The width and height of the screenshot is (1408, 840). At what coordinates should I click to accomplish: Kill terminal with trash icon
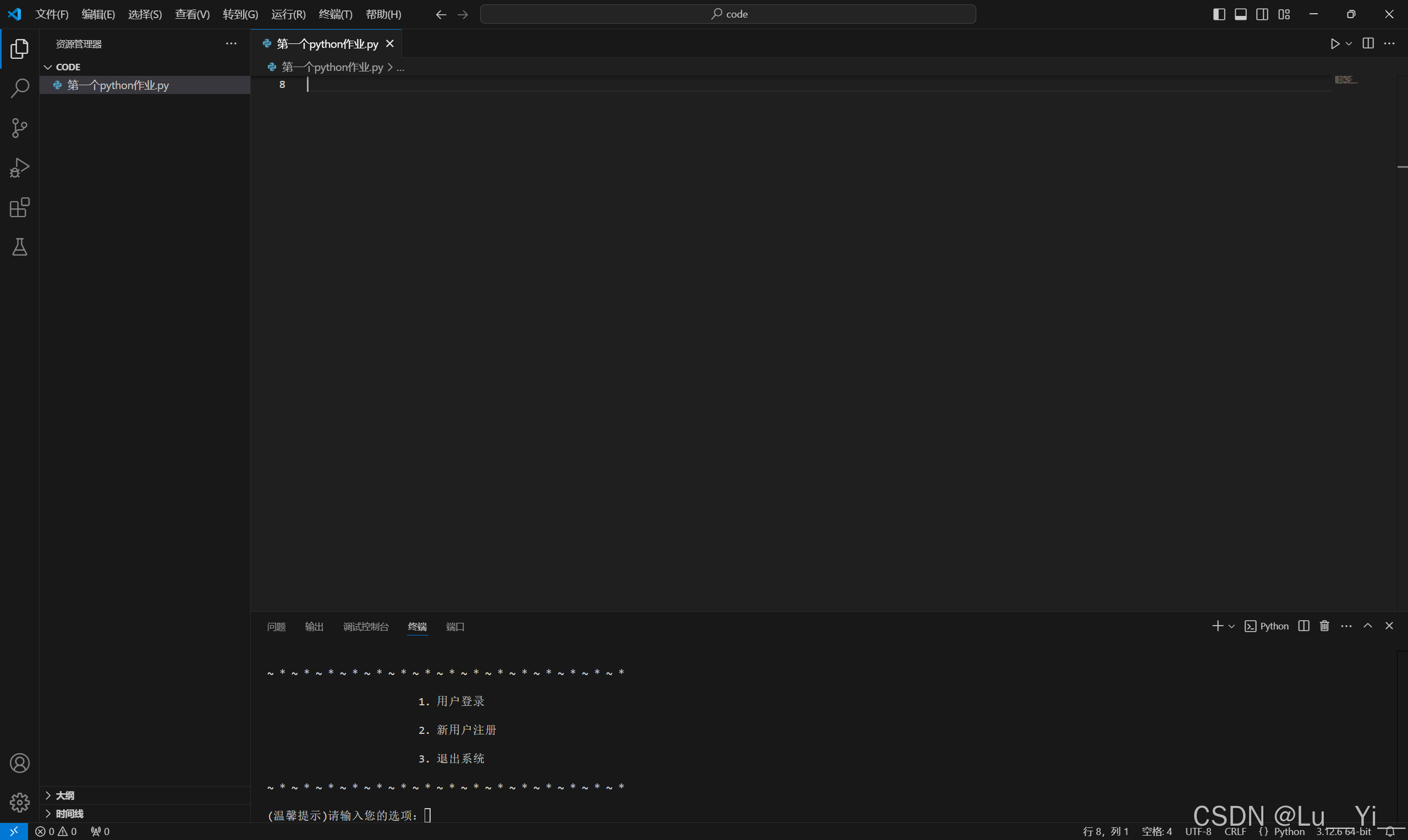coord(1324,626)
